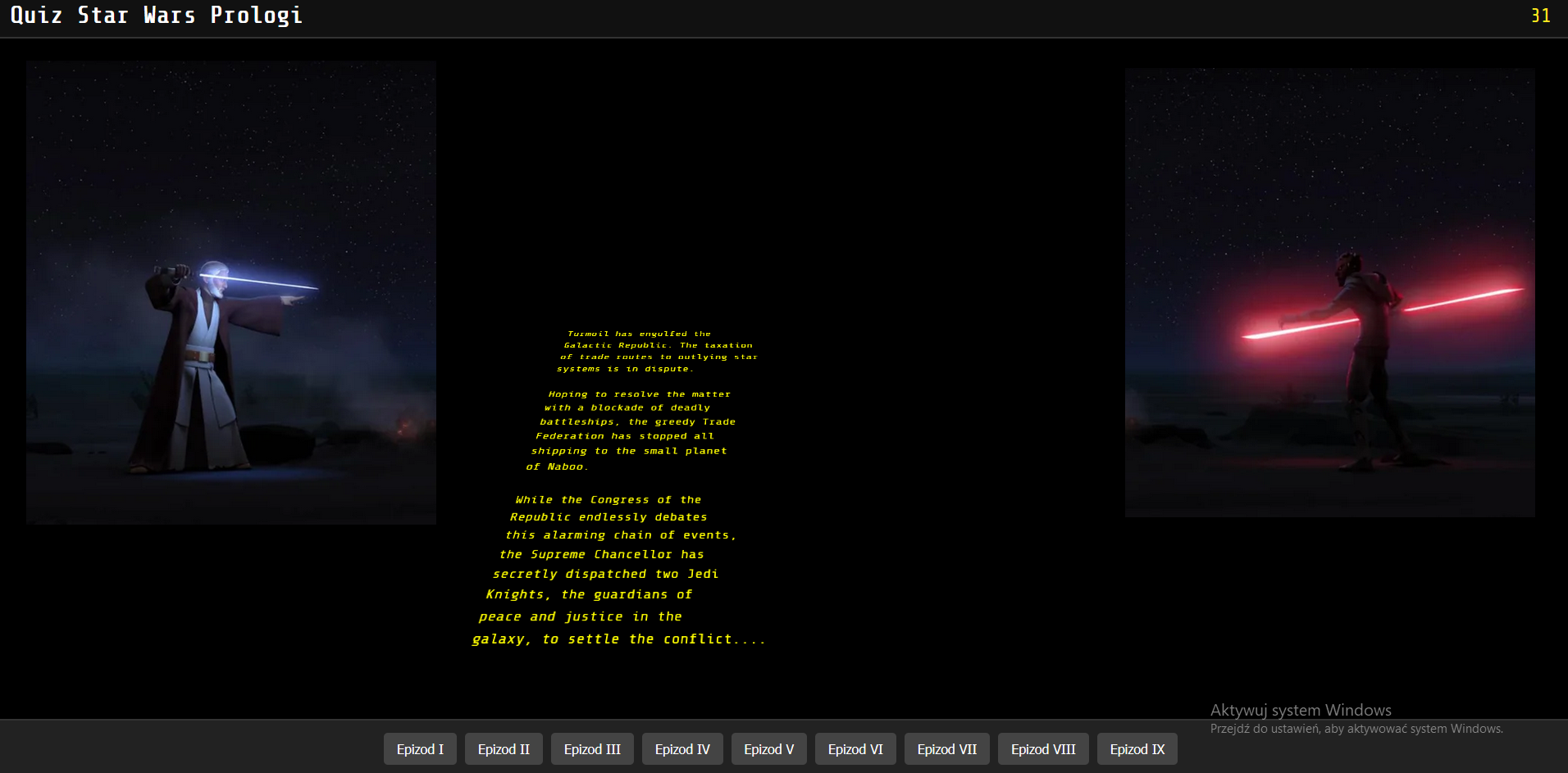Pick Epizod III as the answer
Viewport: 1568px width, 773px height.
(x=592, y=749)
